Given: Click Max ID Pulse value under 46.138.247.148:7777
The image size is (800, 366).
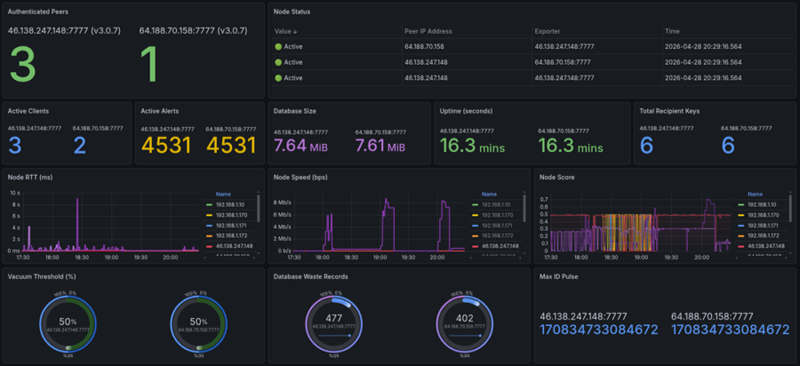Looking at the screenshot, I should [x=599, y=330].
